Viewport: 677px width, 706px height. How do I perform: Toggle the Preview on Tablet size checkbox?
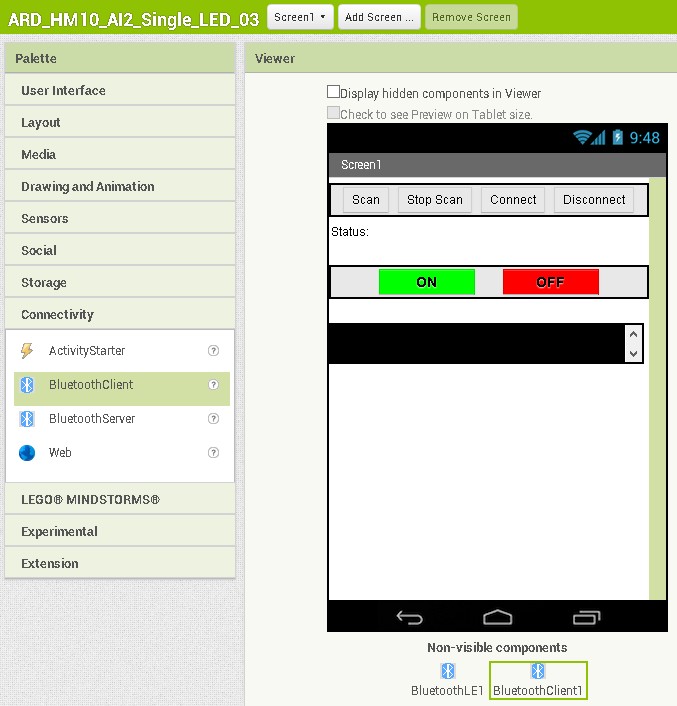point(334,114)
